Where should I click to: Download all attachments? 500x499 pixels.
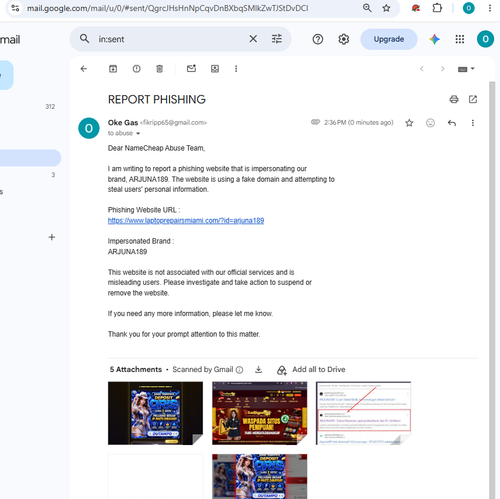click(258, 369)
